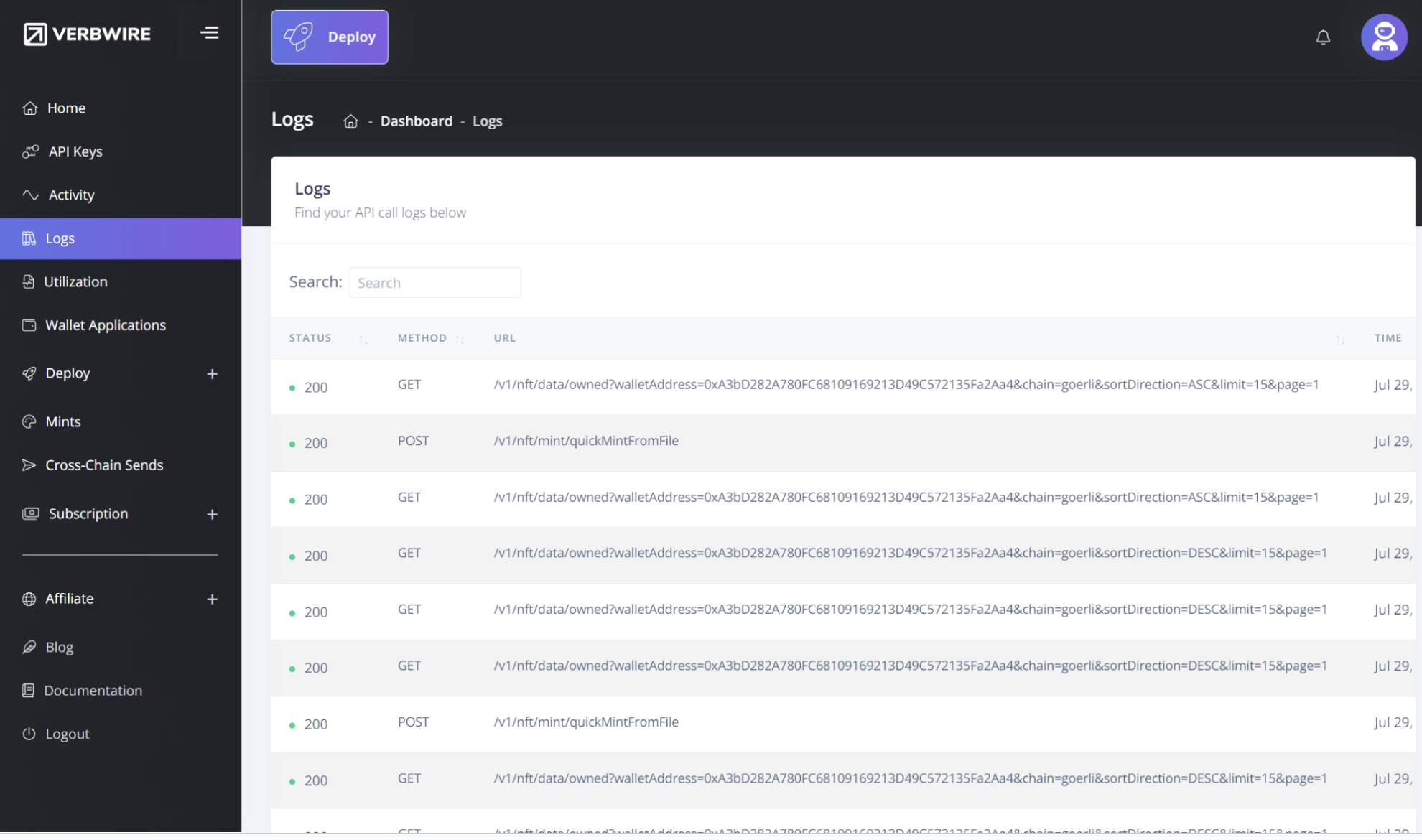The image size is (1422, 840).
Task: Click the Verbwire logo
Action: (x=87, y=34)
